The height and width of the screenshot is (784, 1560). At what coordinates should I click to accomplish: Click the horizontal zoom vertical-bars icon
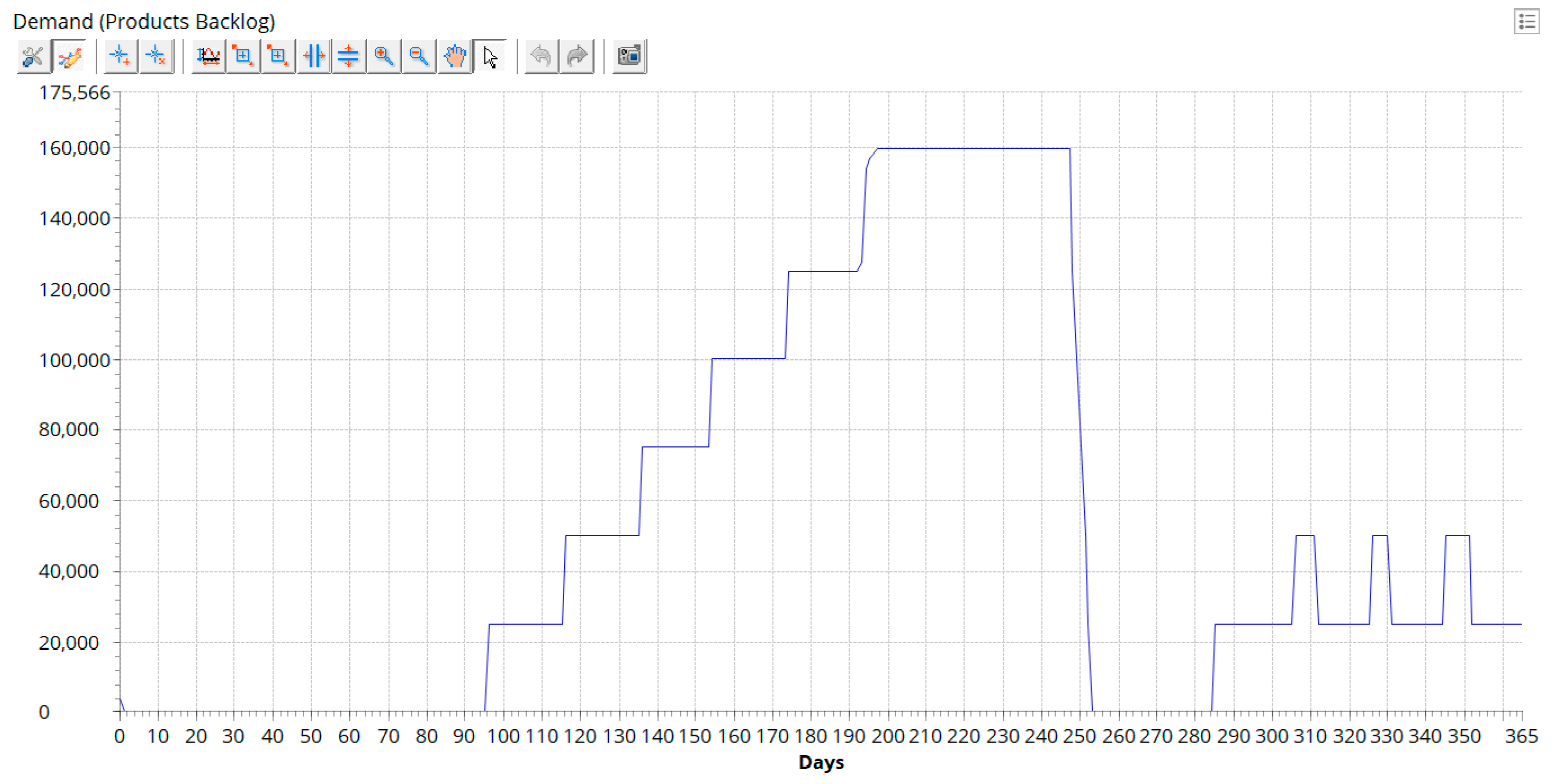point(313,57)
